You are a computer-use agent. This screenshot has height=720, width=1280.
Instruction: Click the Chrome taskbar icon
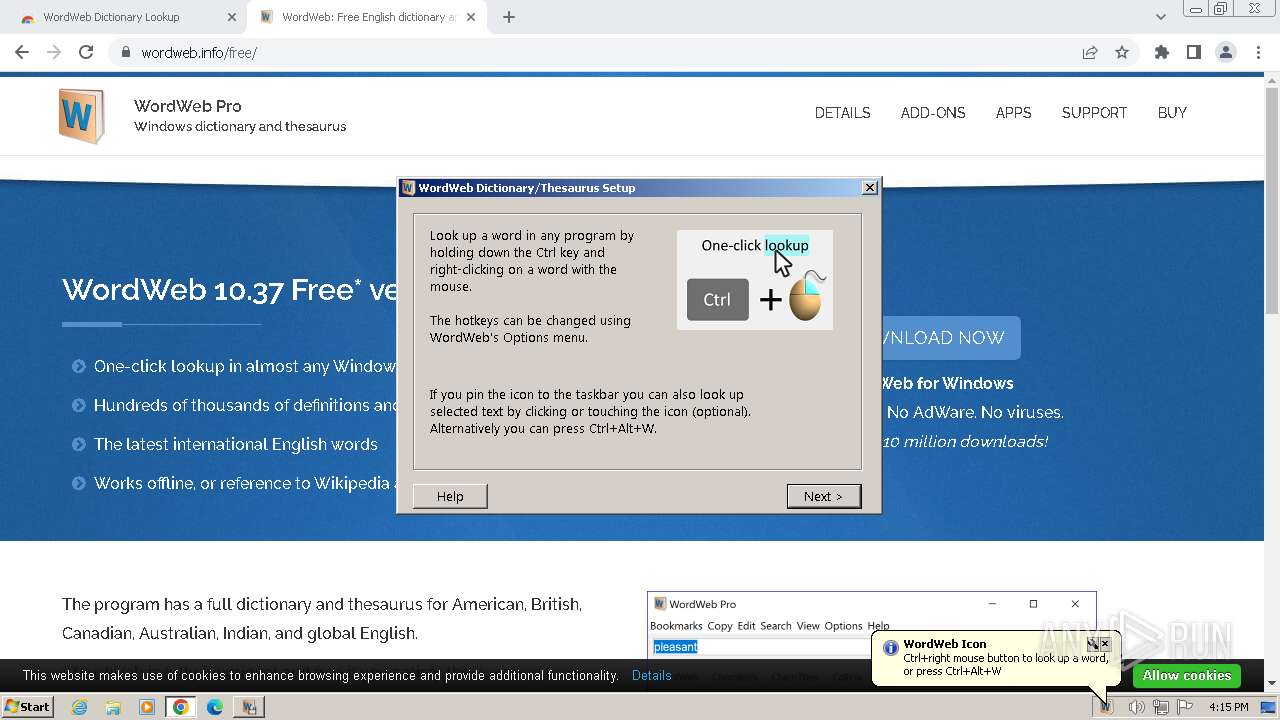[181, 707]
